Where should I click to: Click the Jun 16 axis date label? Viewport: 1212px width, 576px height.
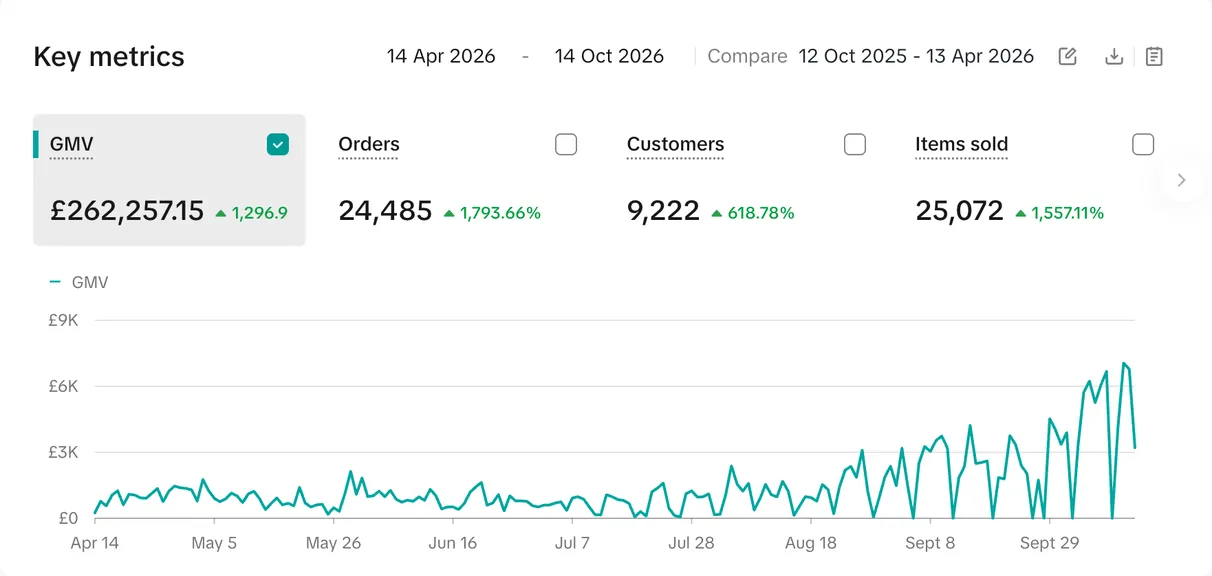(x=453, y=544)
